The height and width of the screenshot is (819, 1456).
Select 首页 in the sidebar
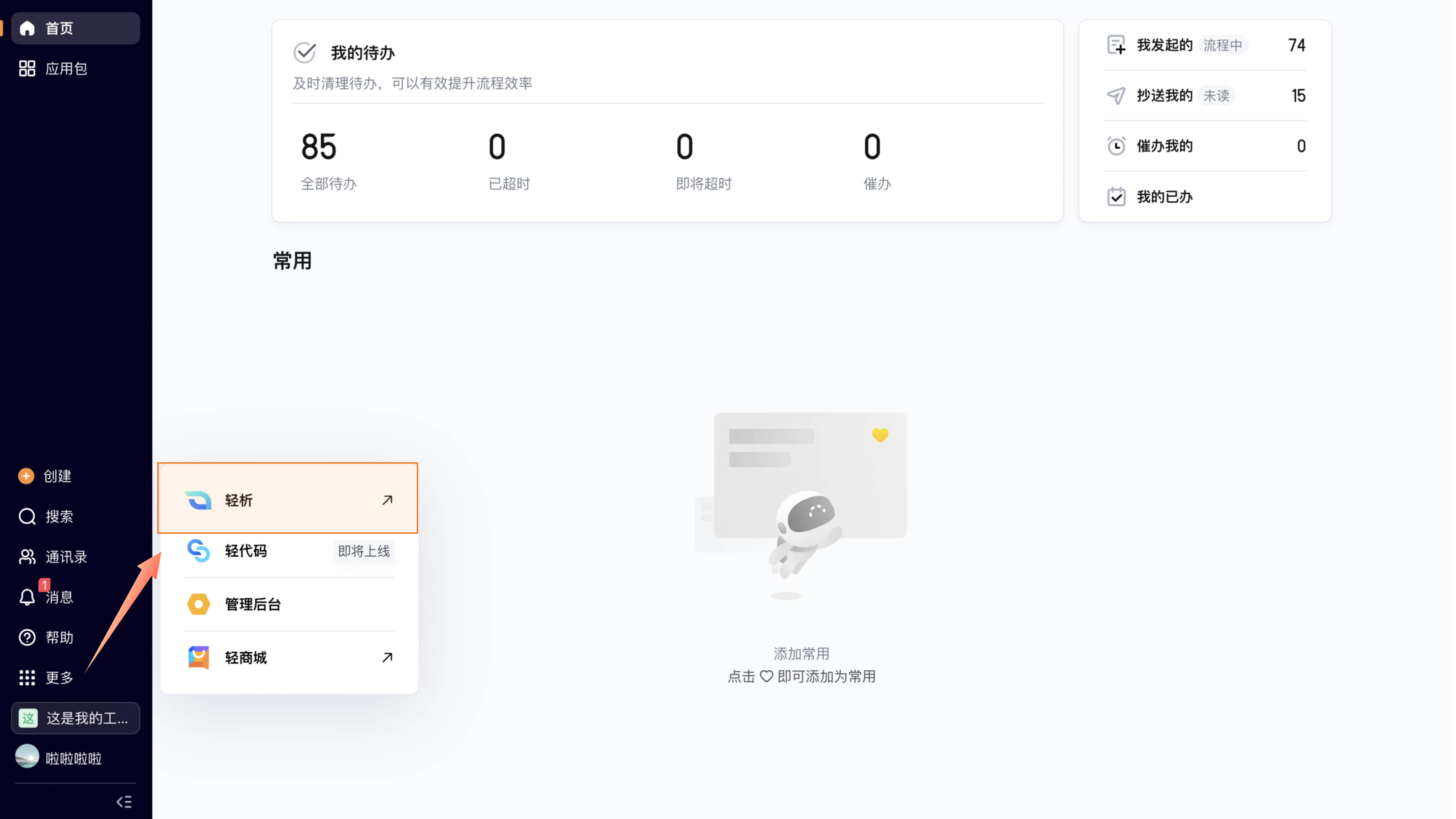(76, 28)
